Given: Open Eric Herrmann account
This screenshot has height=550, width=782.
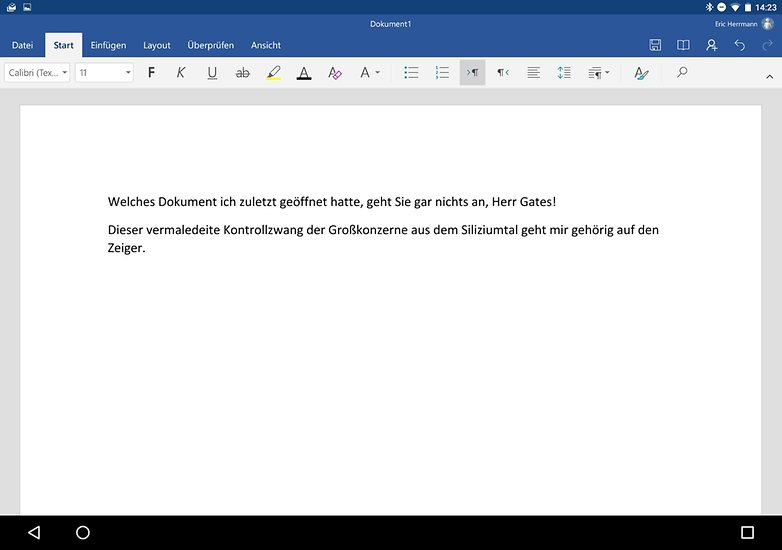Looking at the screenshot, I should 744,24.
